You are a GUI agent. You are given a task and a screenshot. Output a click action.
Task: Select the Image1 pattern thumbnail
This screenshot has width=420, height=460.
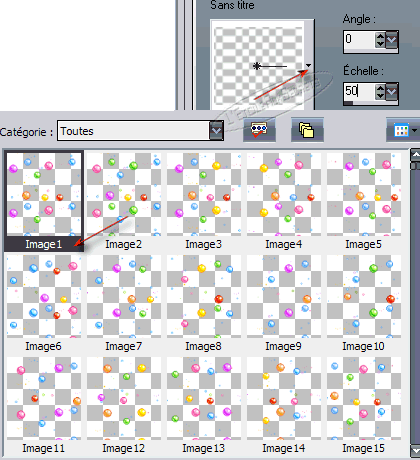point(44,201)
